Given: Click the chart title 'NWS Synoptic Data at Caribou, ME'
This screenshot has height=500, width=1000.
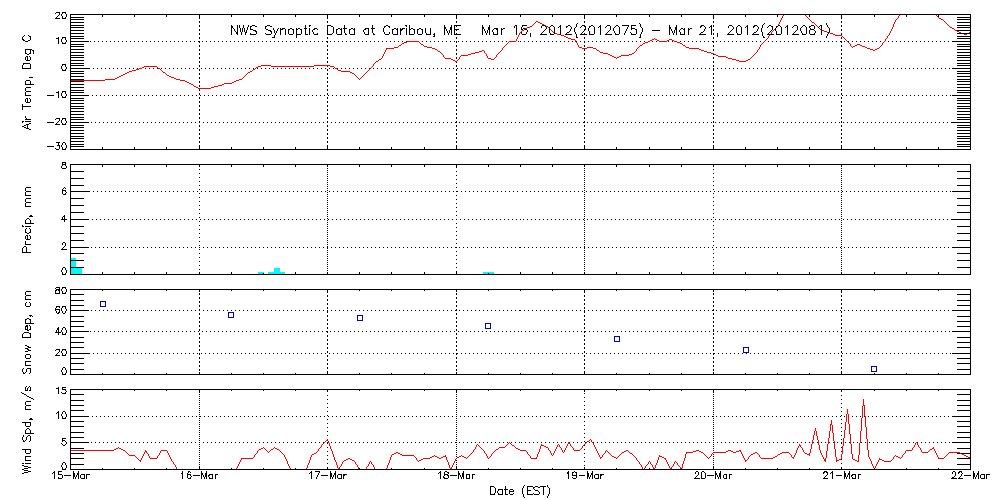Looking at the screenshot, I should [x=345, y=30].
